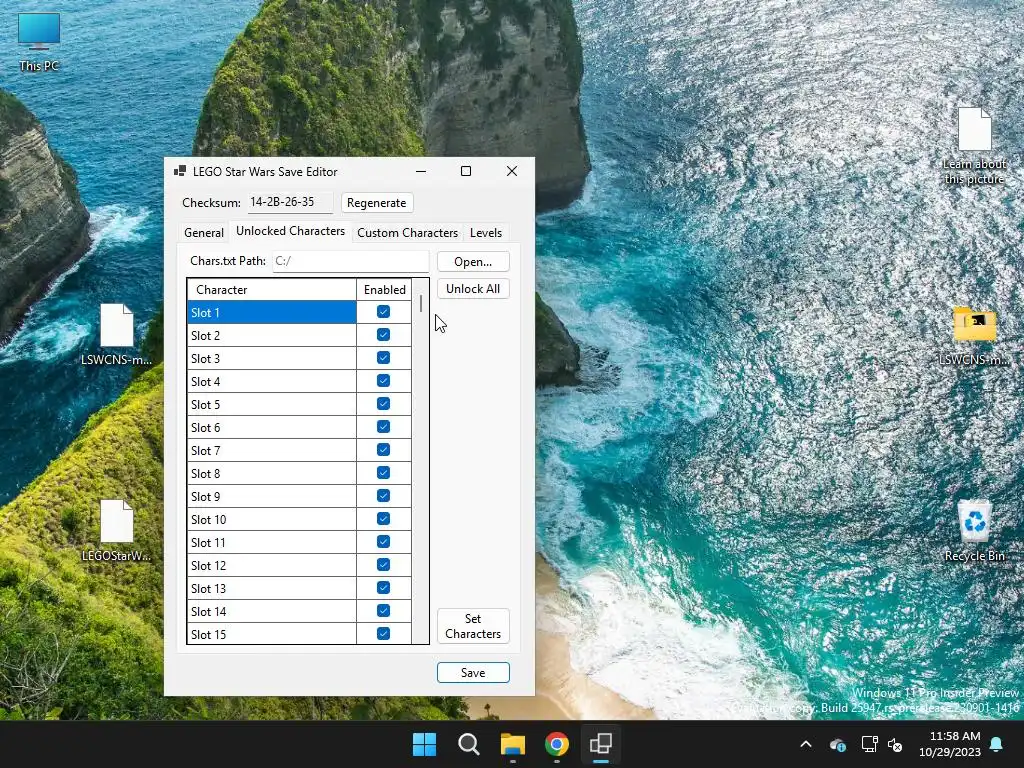Image resolution: width=1024 pixels, height=768 pixels.
Task: Click the Save Editor app taskbar icon
Action: [x=600, y=744]
